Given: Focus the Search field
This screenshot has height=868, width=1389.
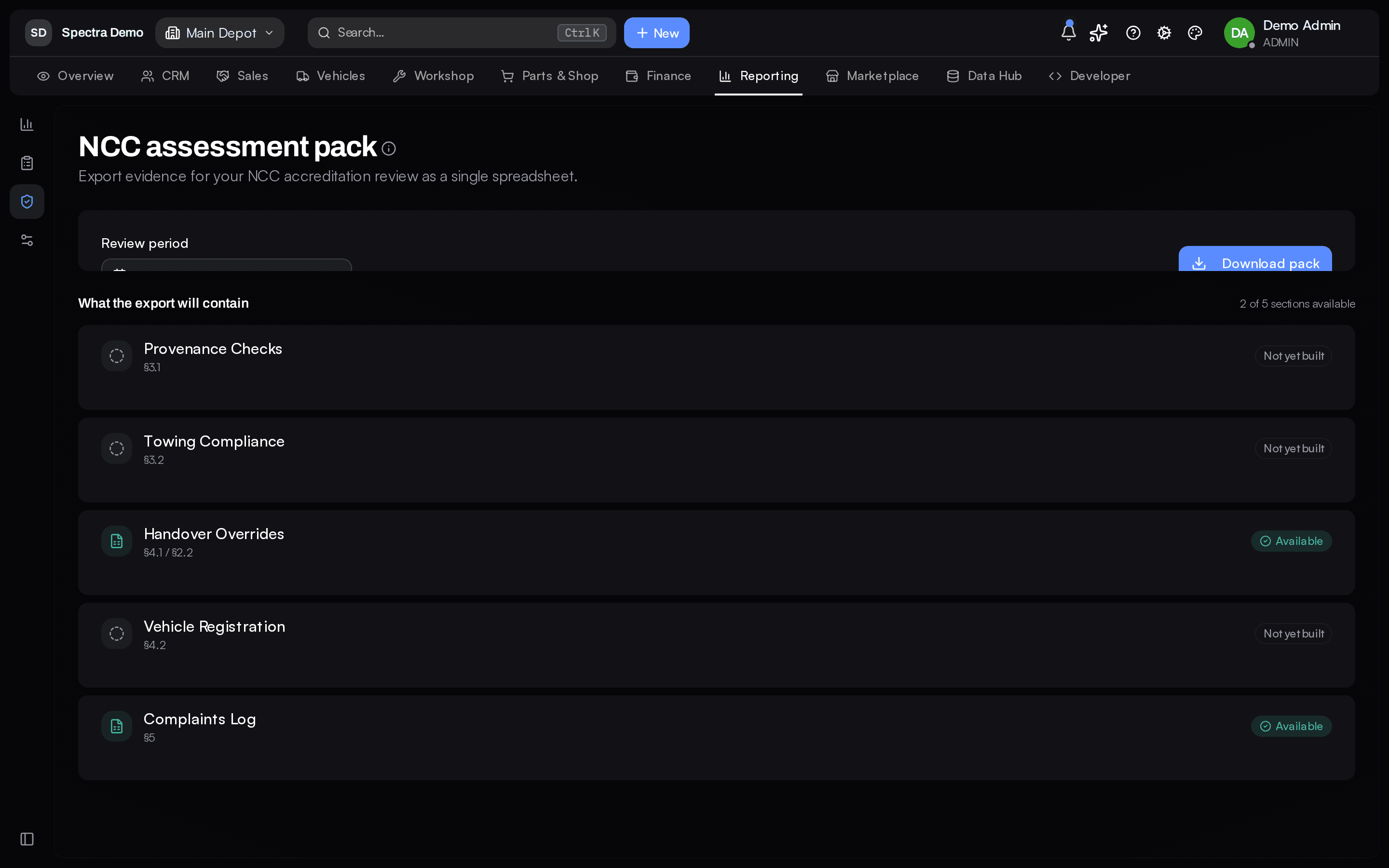Looking at the screenshot, I should tap(462, 33).
